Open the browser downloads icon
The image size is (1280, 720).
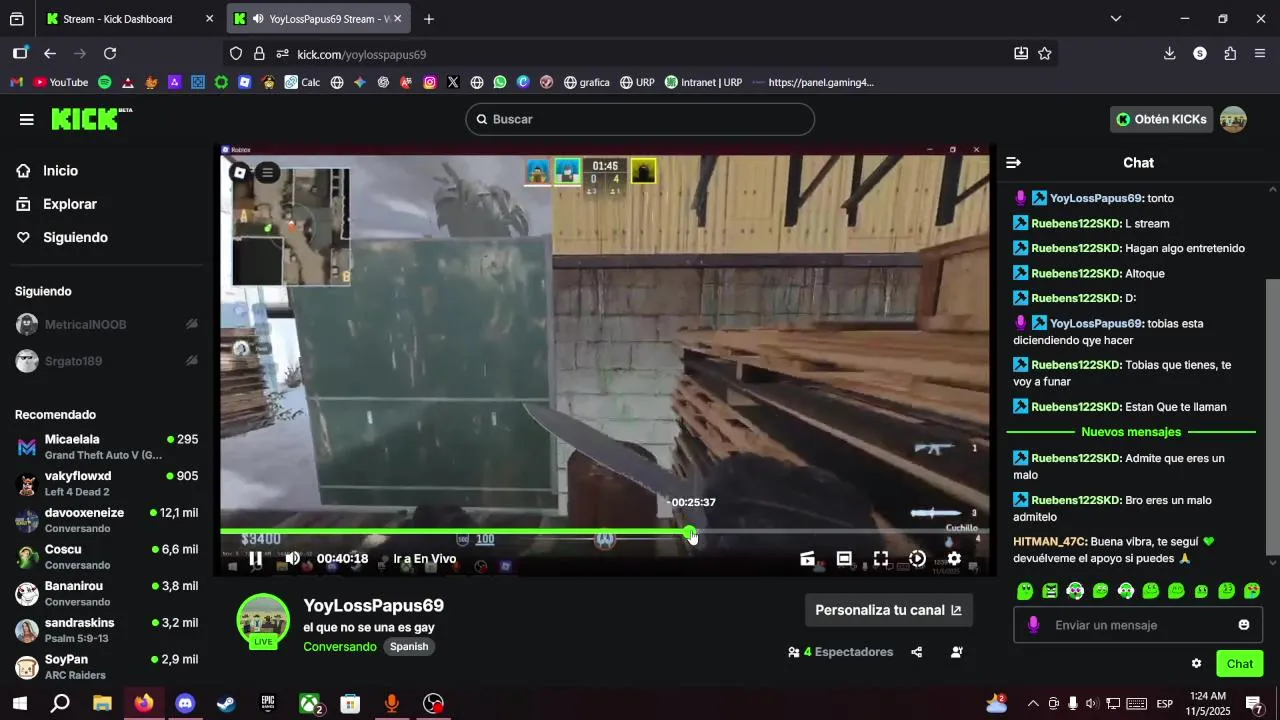point(1169,54)
